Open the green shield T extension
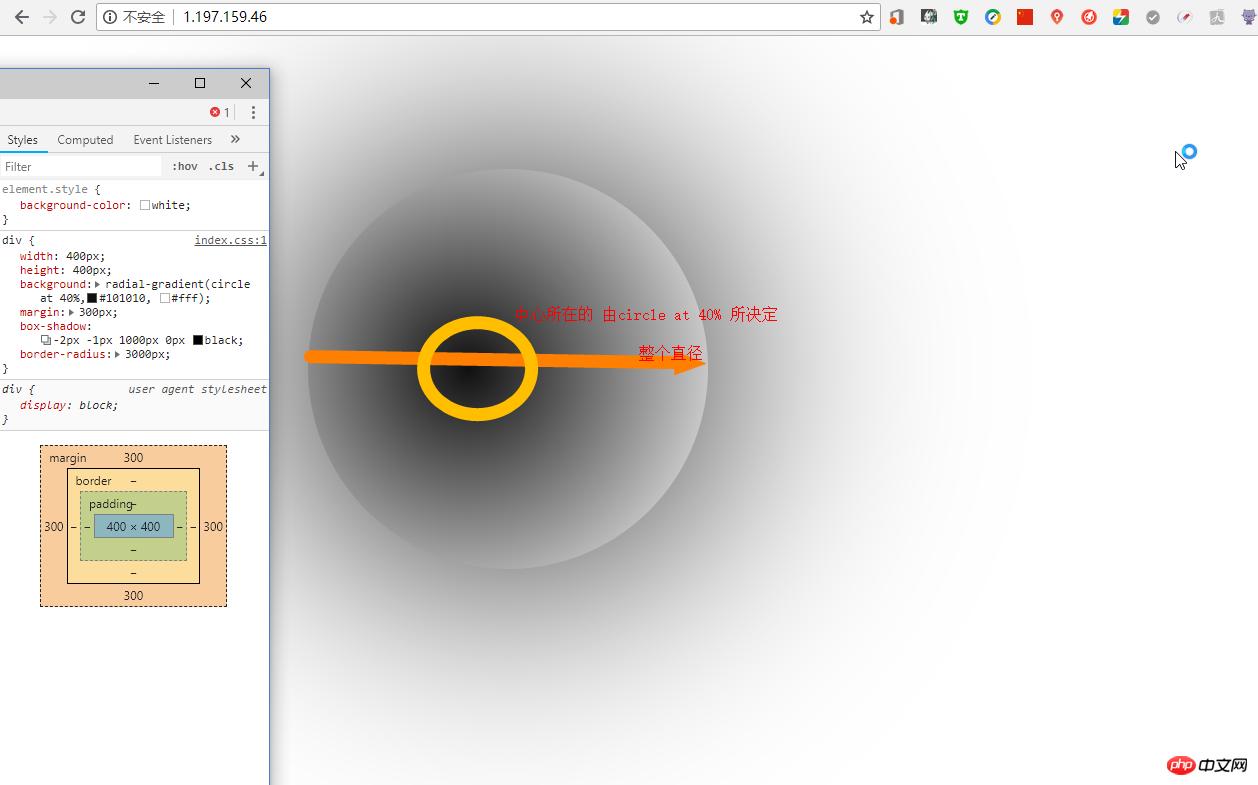This screenshot has width=1258, height=785. point(960,17)
